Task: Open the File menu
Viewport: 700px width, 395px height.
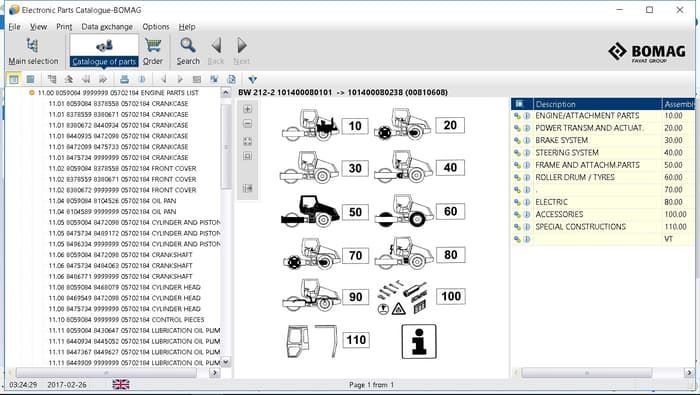Action: tap(14, 27)
